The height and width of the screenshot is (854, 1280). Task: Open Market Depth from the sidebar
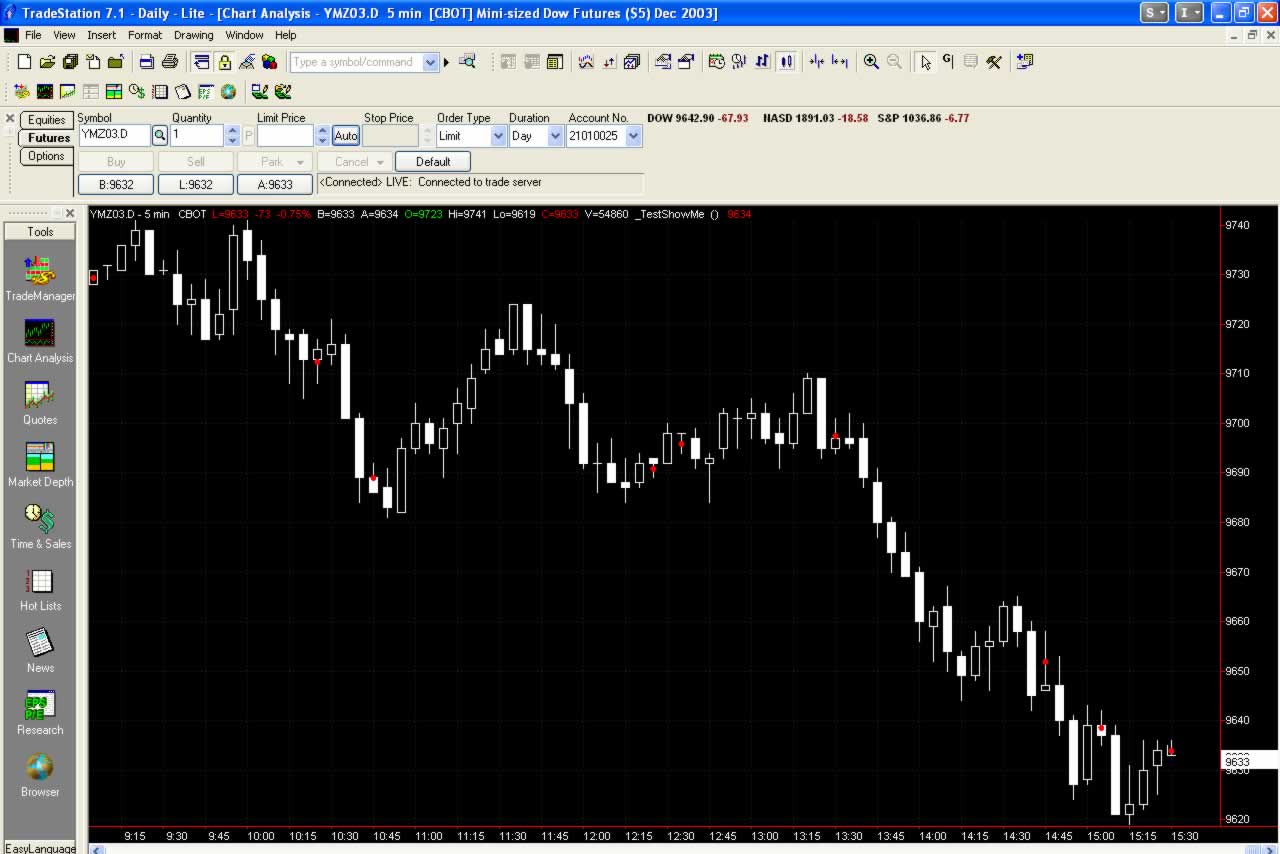pos(40,464)
